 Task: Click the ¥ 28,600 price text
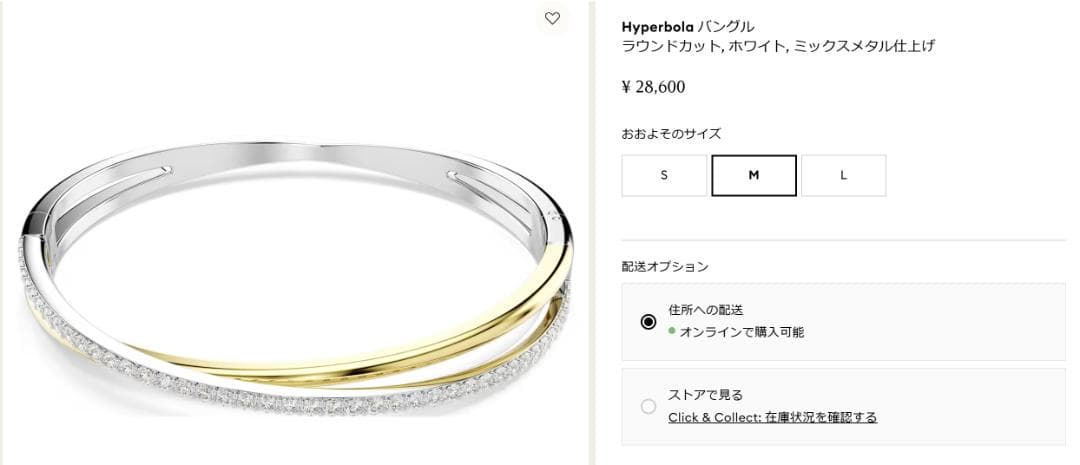pyautogui.click(x=653, y=87)
